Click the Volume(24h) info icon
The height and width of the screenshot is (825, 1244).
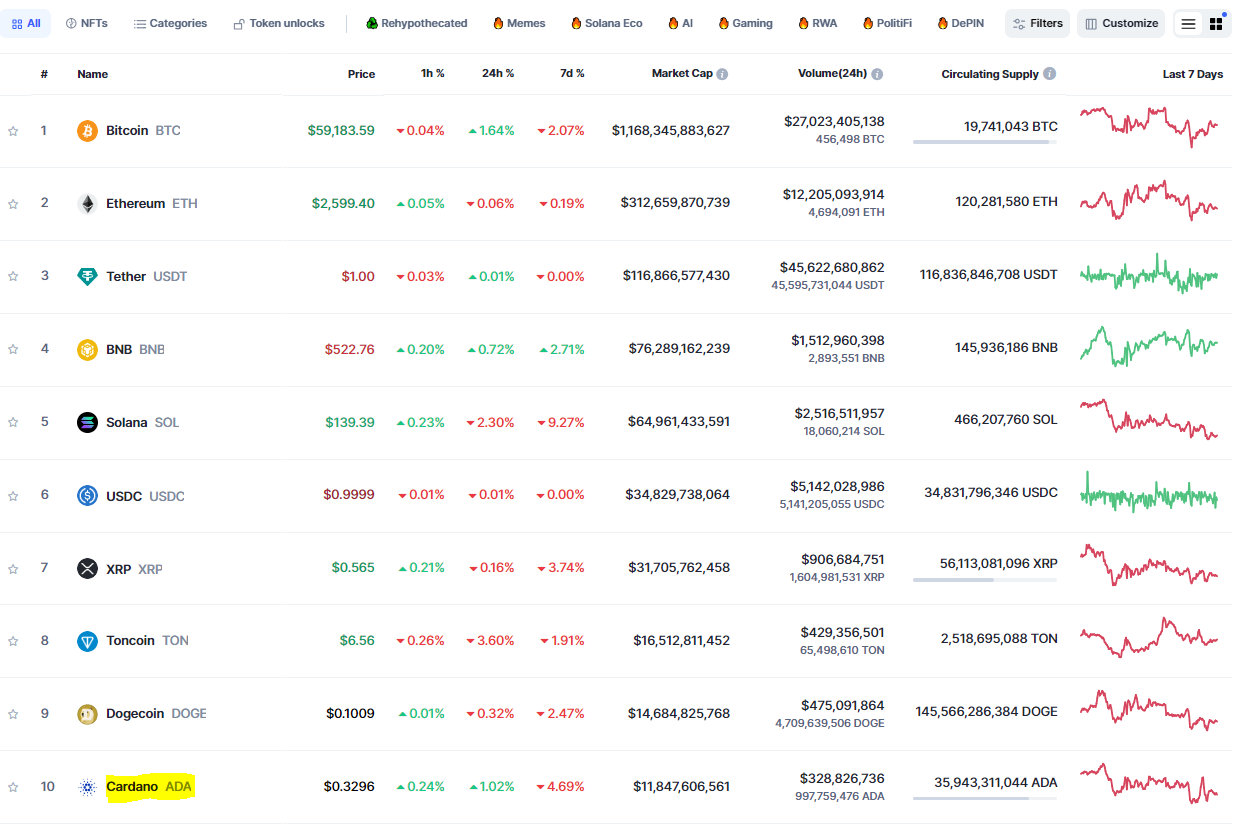(877, 74)
